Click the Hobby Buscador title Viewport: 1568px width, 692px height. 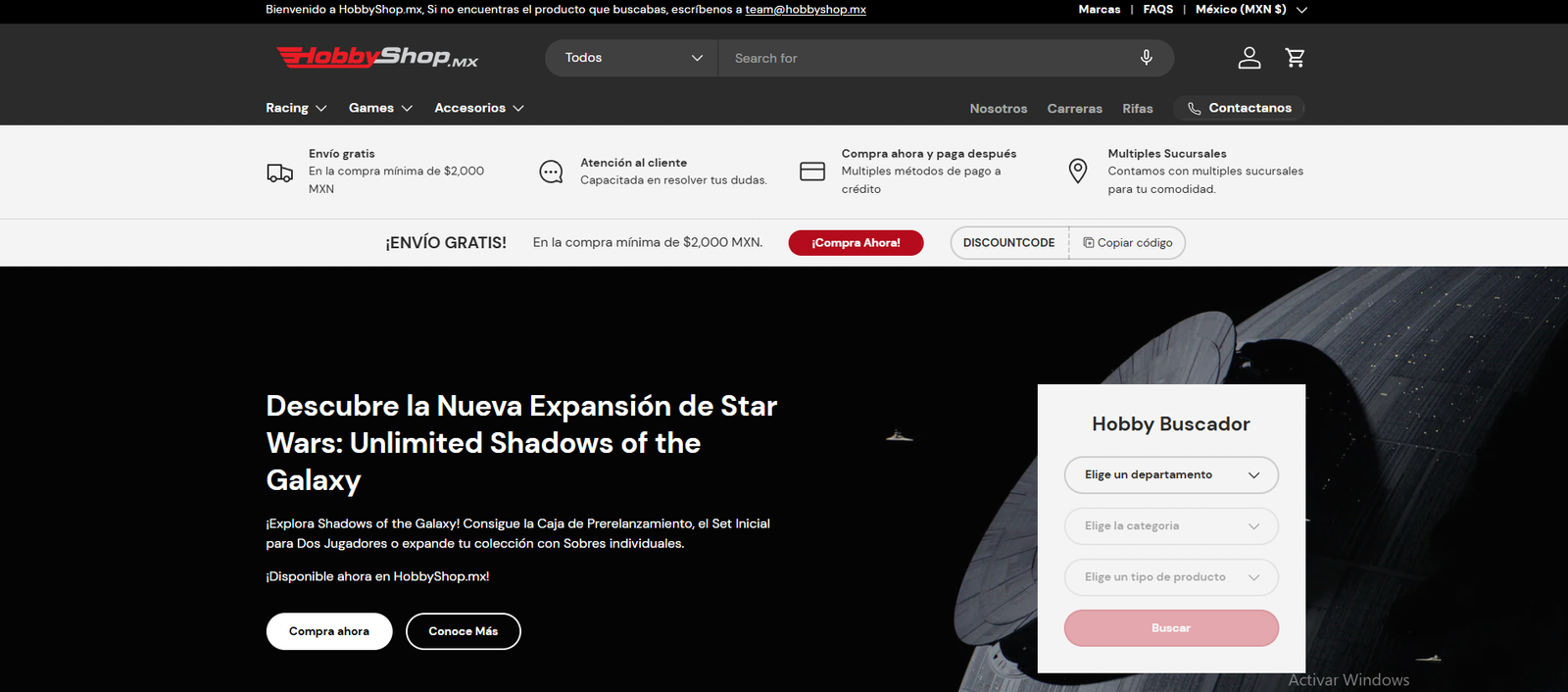pyautogui.click(x=1171, y=424)
